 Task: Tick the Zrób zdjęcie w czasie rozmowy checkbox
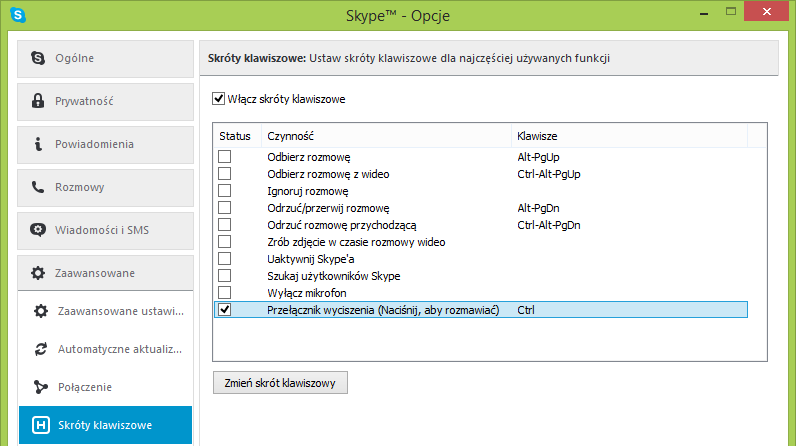224,242
